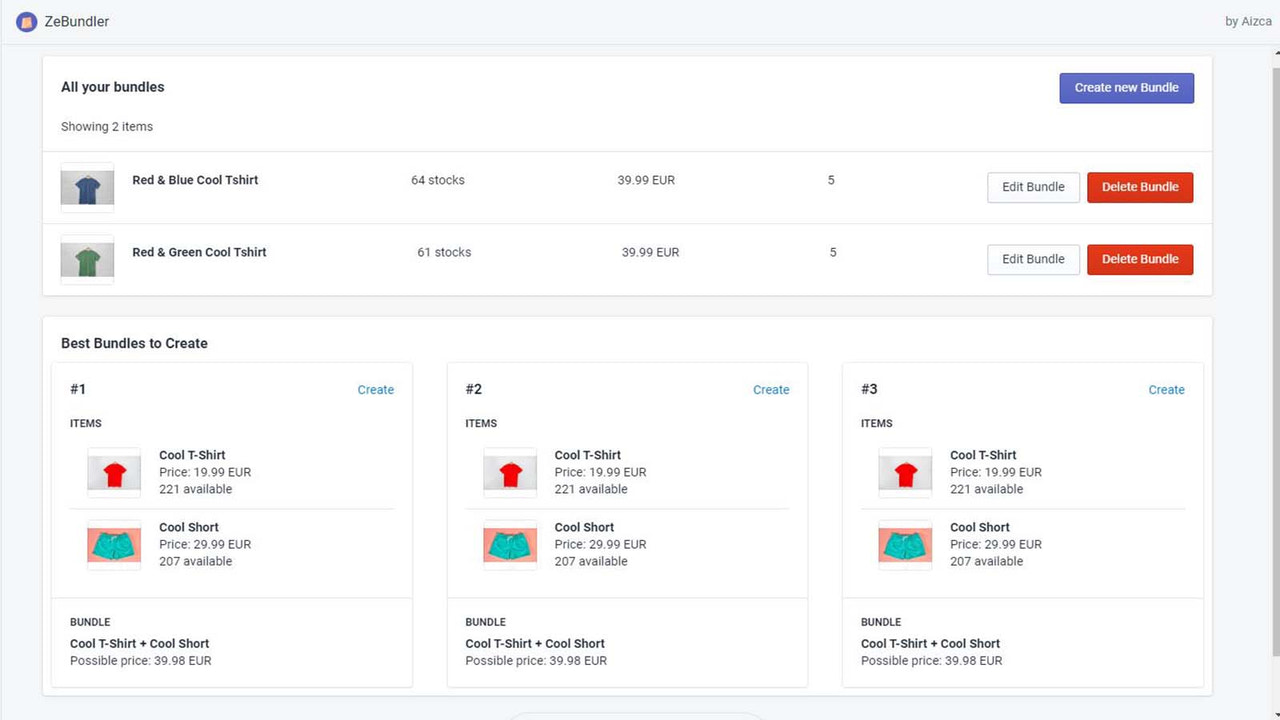
Task: Click Create link on suggestion #3
Action: pyautogui.click(x=1166, y=390)
